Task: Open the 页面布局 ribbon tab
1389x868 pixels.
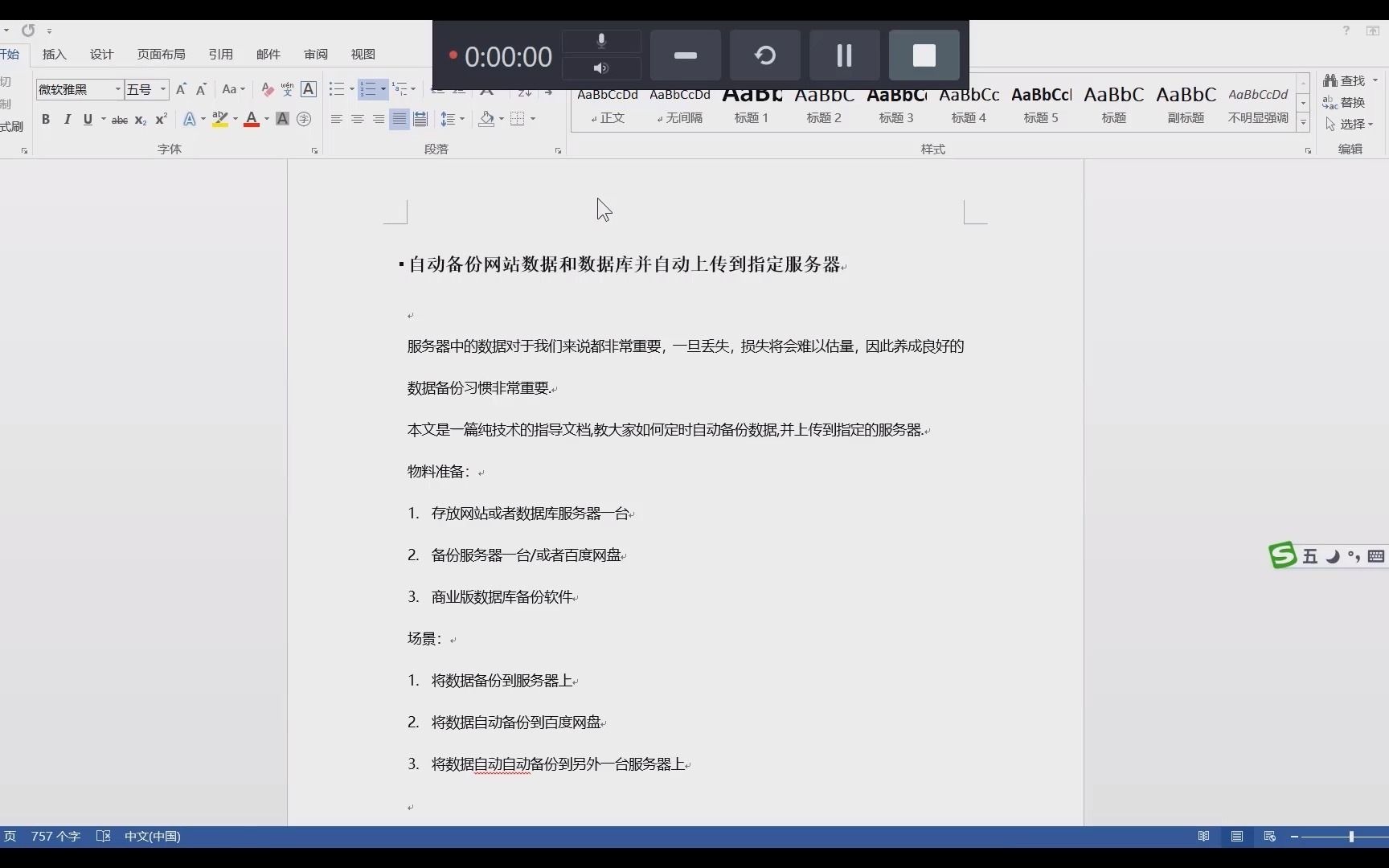Action: 161,54
